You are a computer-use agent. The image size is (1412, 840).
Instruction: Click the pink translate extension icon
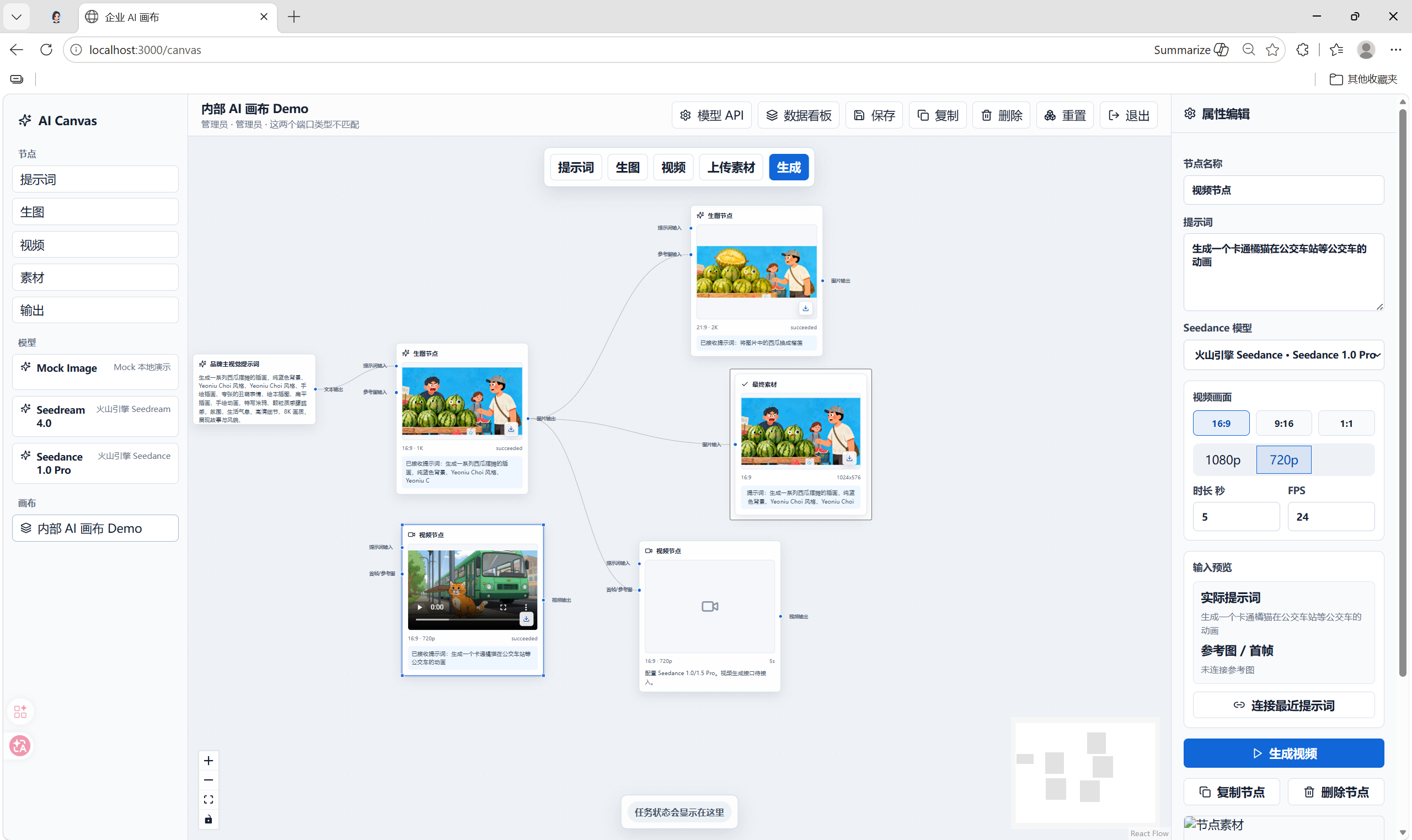(x=20, y=746)
